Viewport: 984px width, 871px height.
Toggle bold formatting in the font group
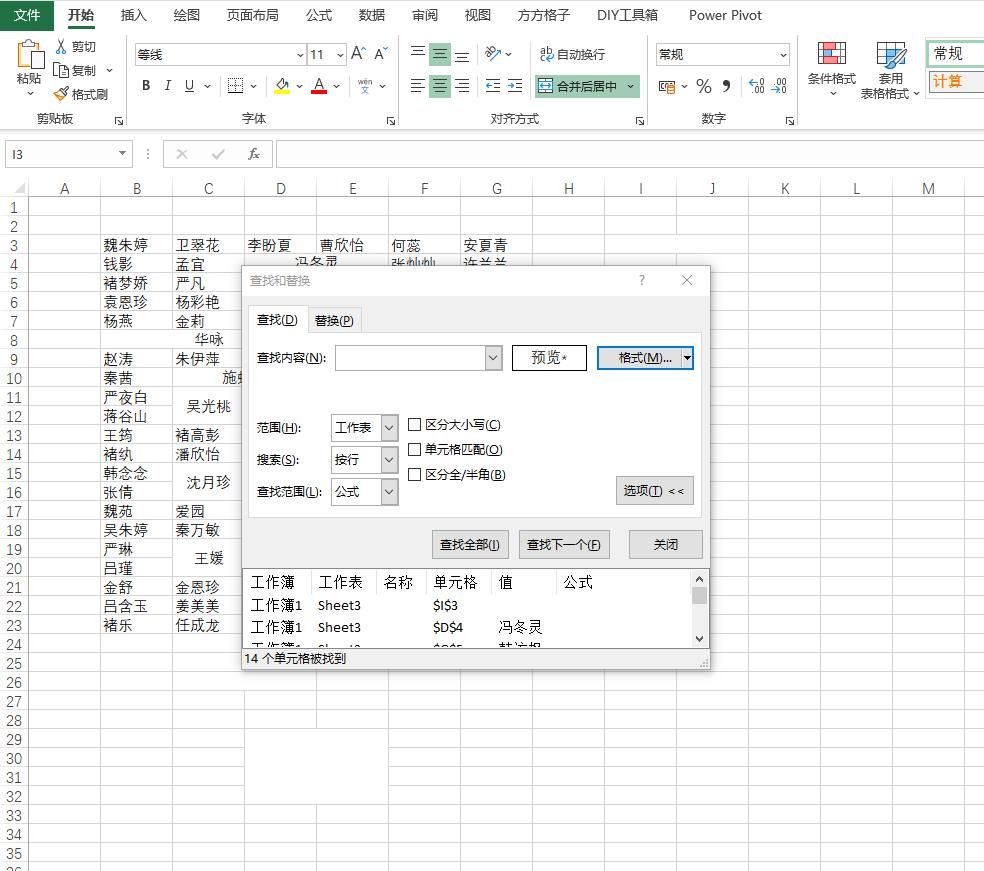click(144, 86)
